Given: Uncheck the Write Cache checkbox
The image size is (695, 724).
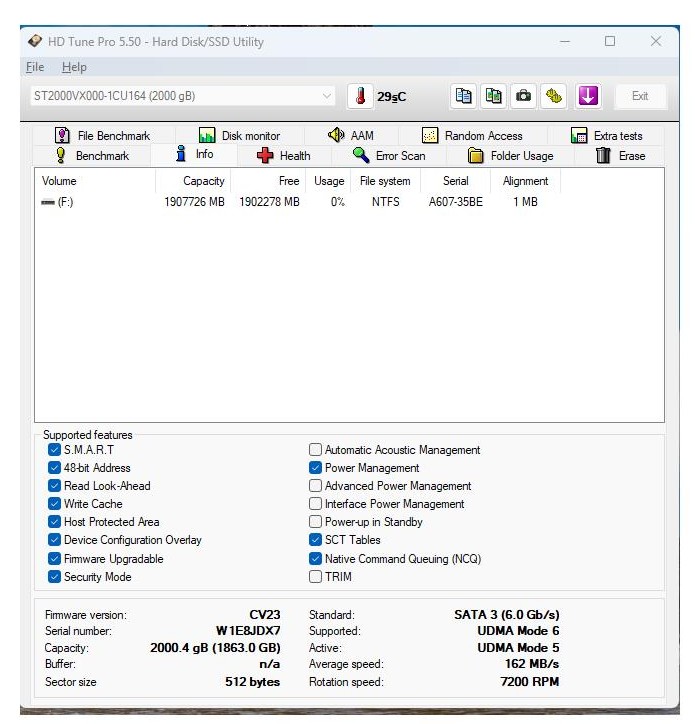Looking at the screenshot, I should click(54, 504).
